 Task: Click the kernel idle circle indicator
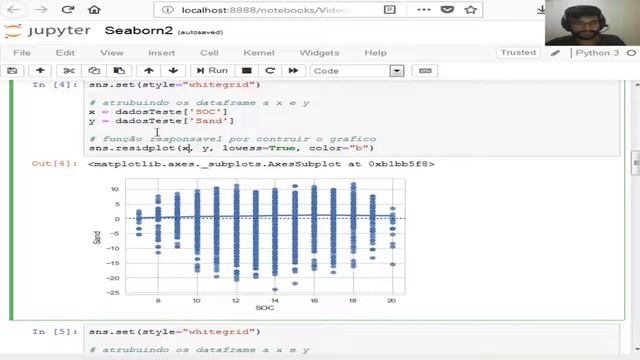click(631, 53)
